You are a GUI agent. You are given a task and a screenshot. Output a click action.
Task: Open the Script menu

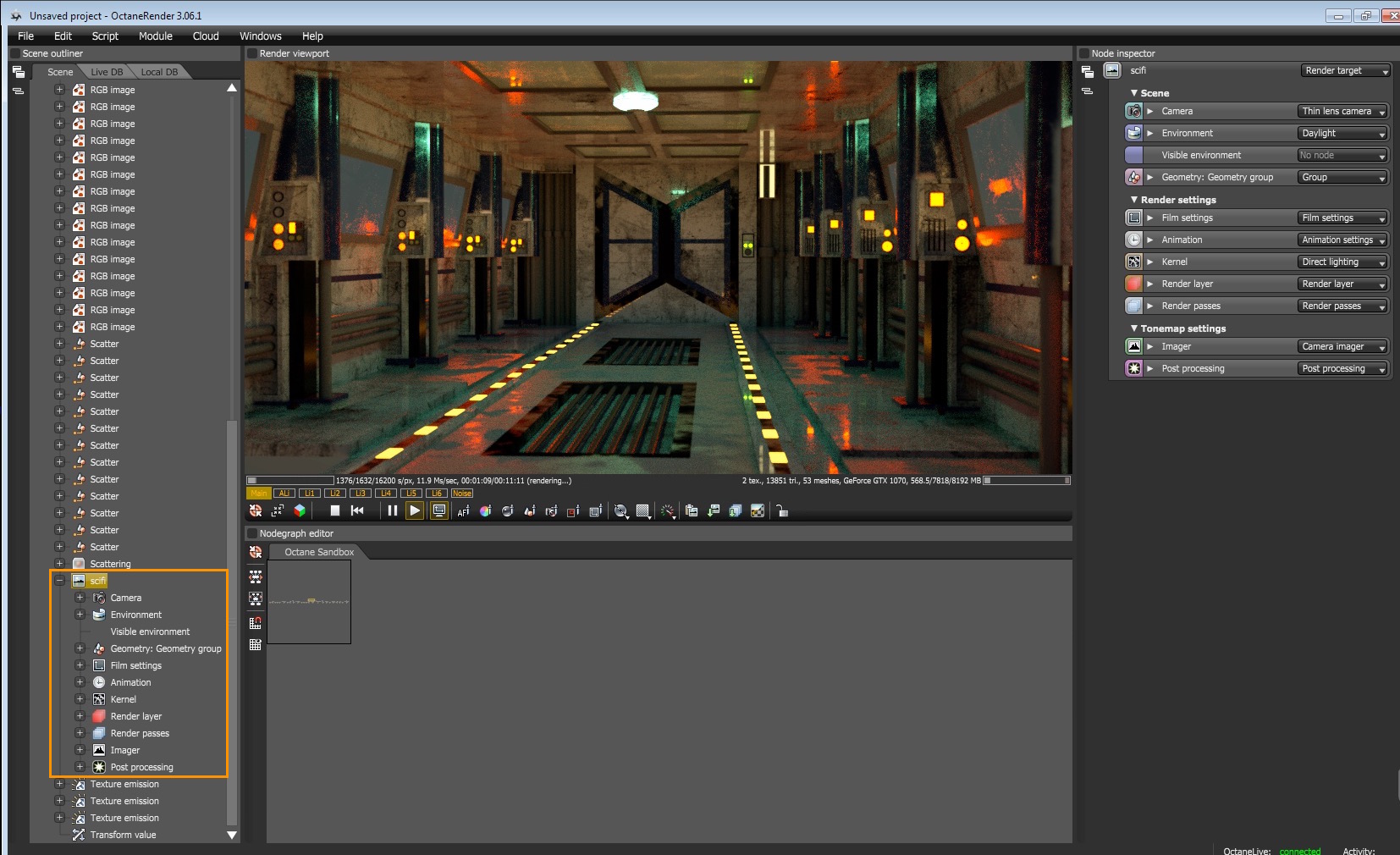(105, 36)
